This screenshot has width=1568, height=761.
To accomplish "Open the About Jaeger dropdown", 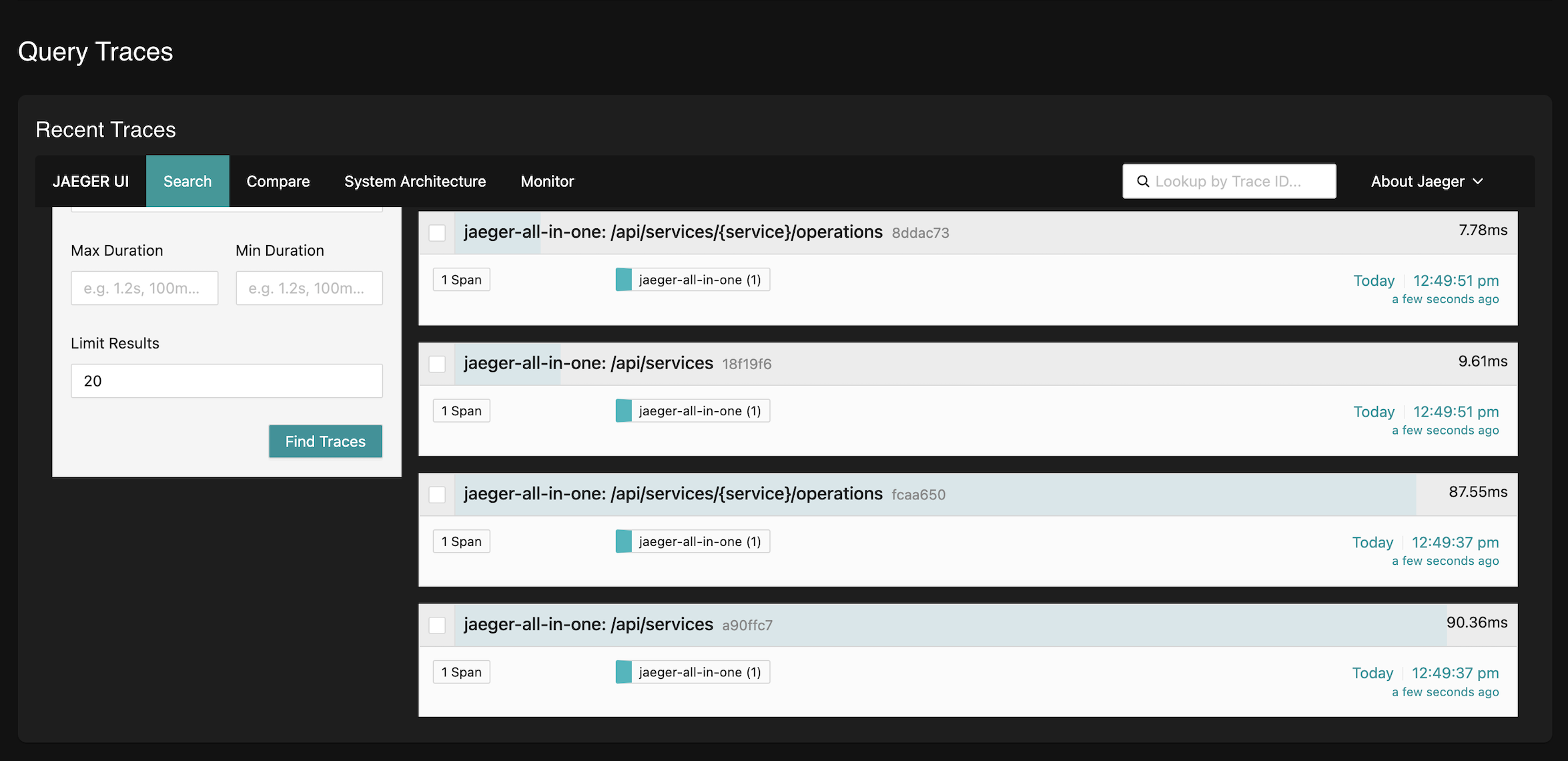I will pos(1427,182).
